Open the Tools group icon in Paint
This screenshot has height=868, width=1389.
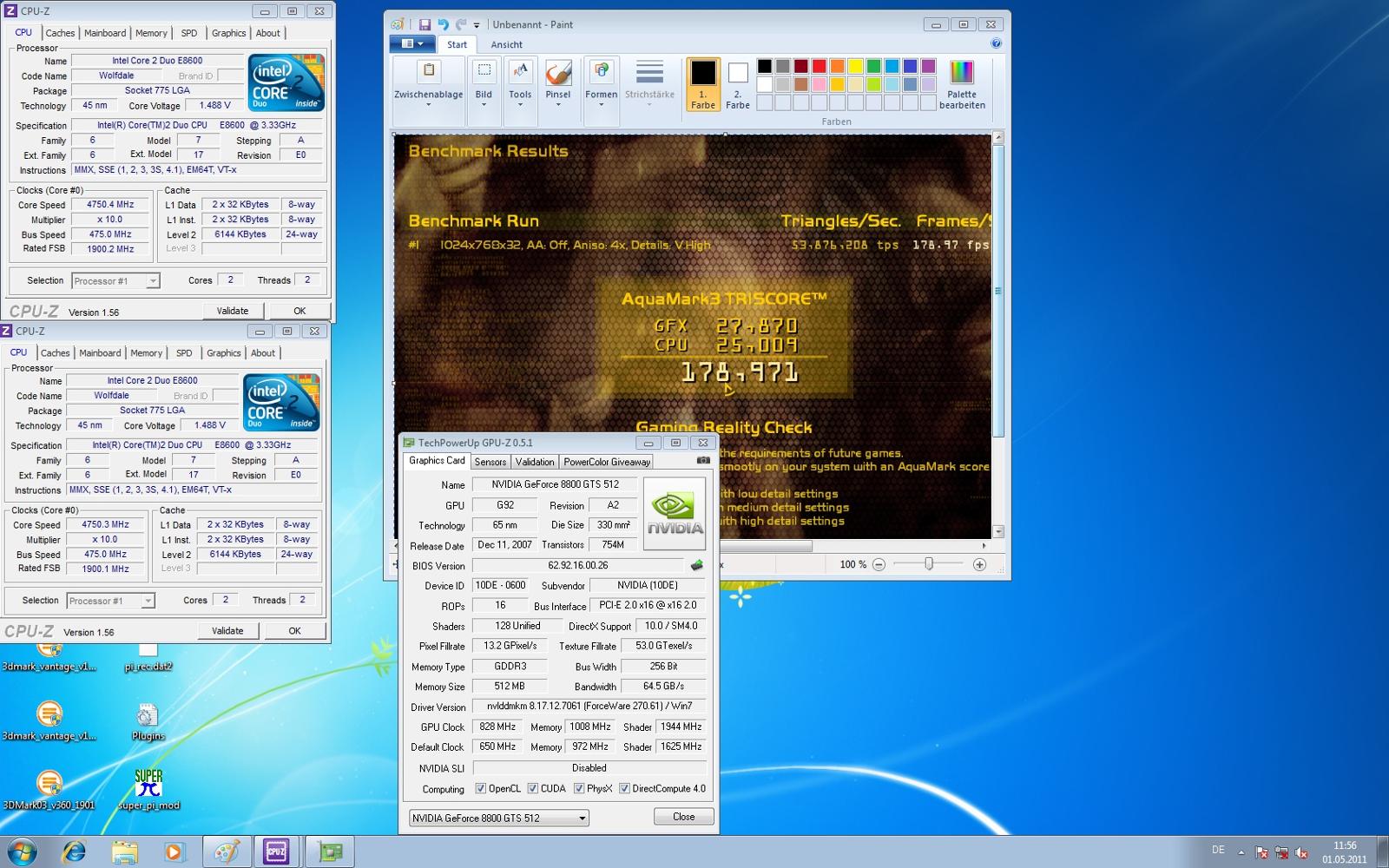click(x=520, y=70)
